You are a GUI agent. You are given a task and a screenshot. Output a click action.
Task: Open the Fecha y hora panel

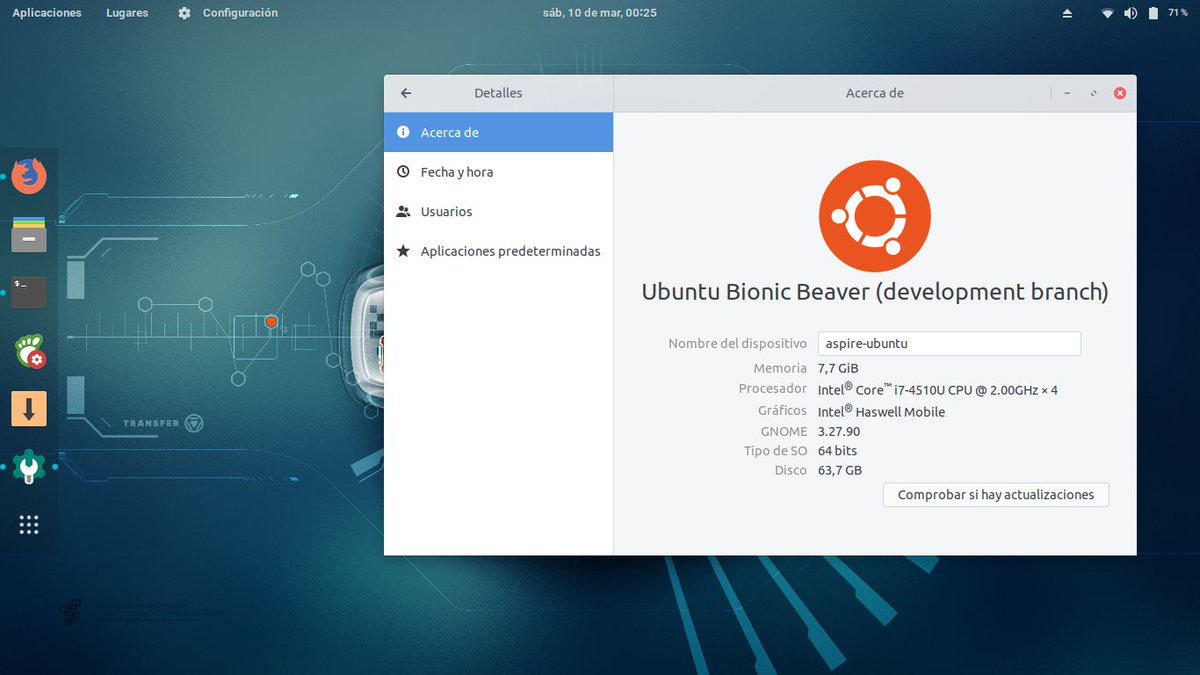click(498, 172)
